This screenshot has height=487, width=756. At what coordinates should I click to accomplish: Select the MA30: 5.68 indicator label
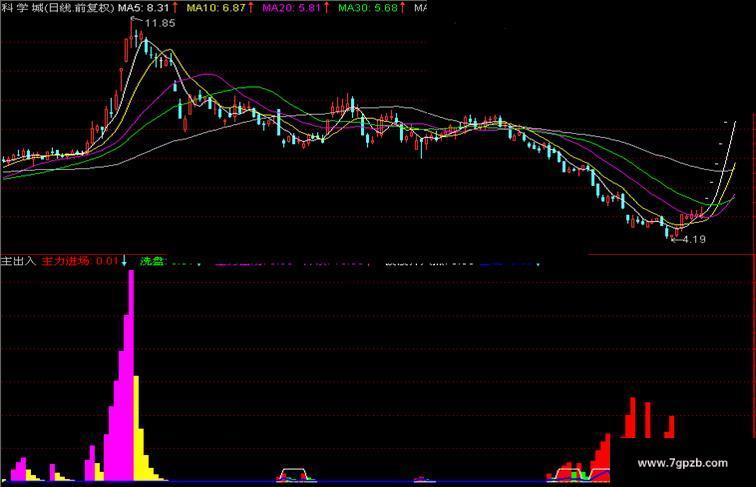(368, 8)
